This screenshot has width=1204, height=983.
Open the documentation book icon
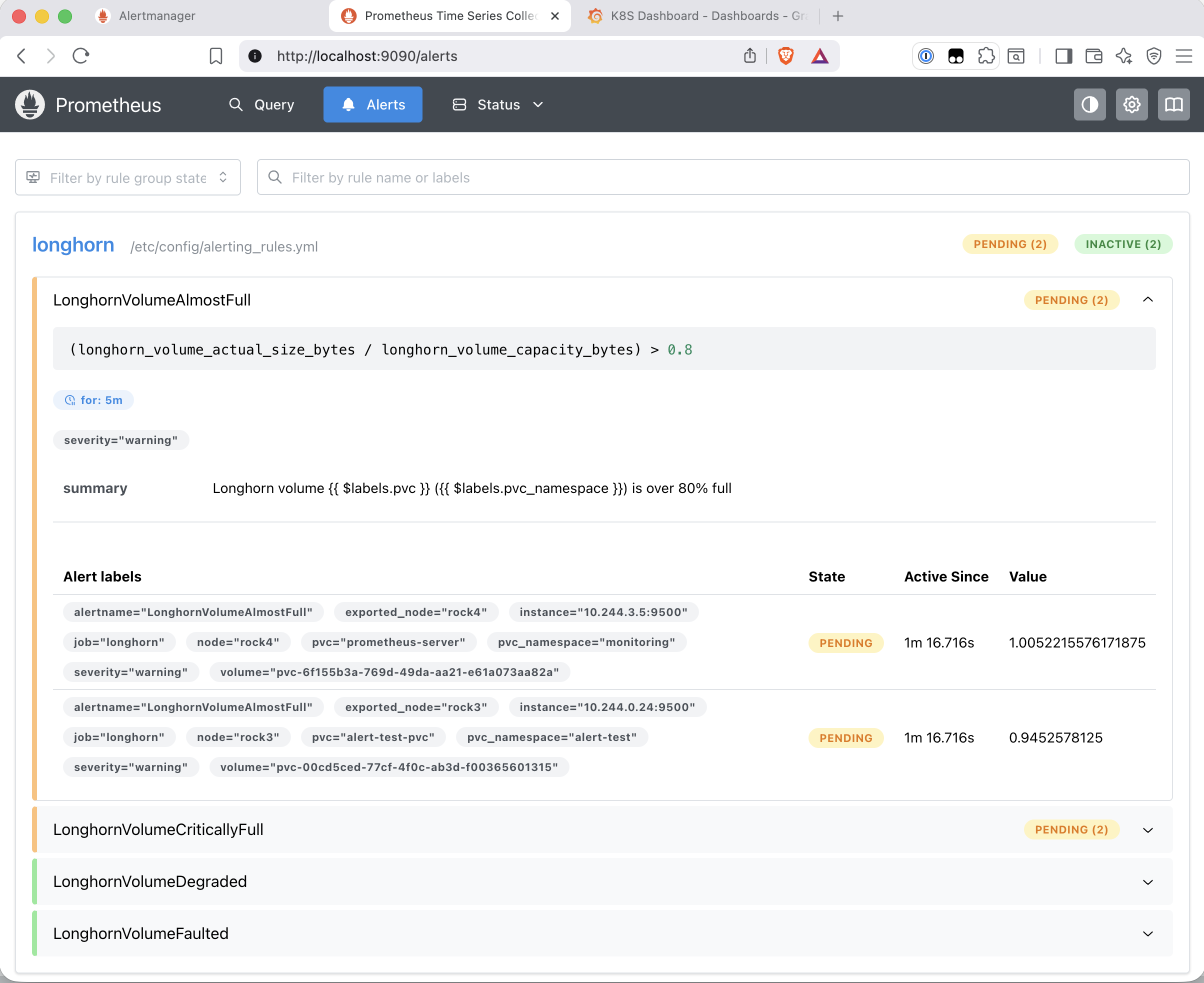1173,105
